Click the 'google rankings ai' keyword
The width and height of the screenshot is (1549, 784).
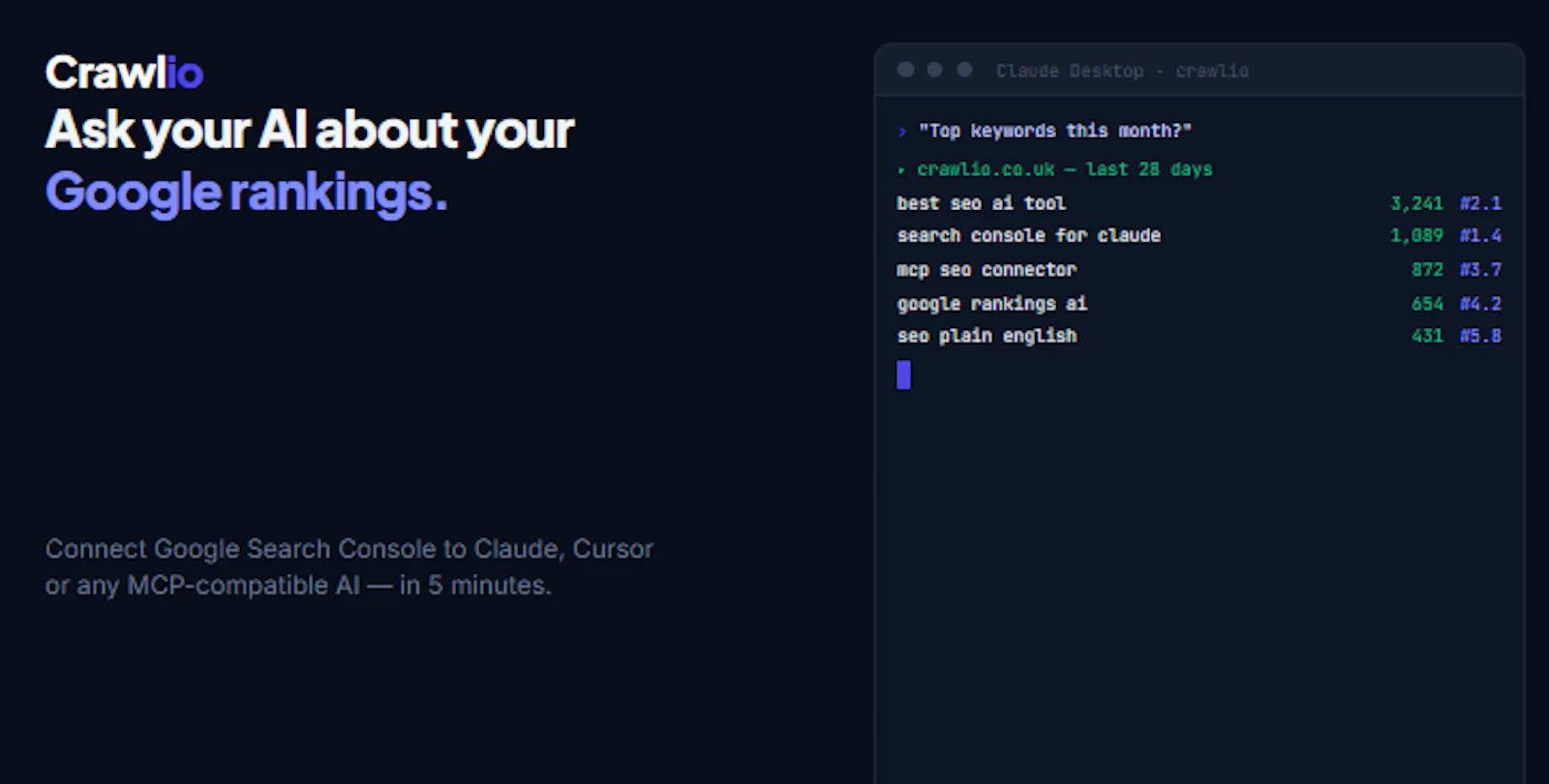(x=992, y=304)
